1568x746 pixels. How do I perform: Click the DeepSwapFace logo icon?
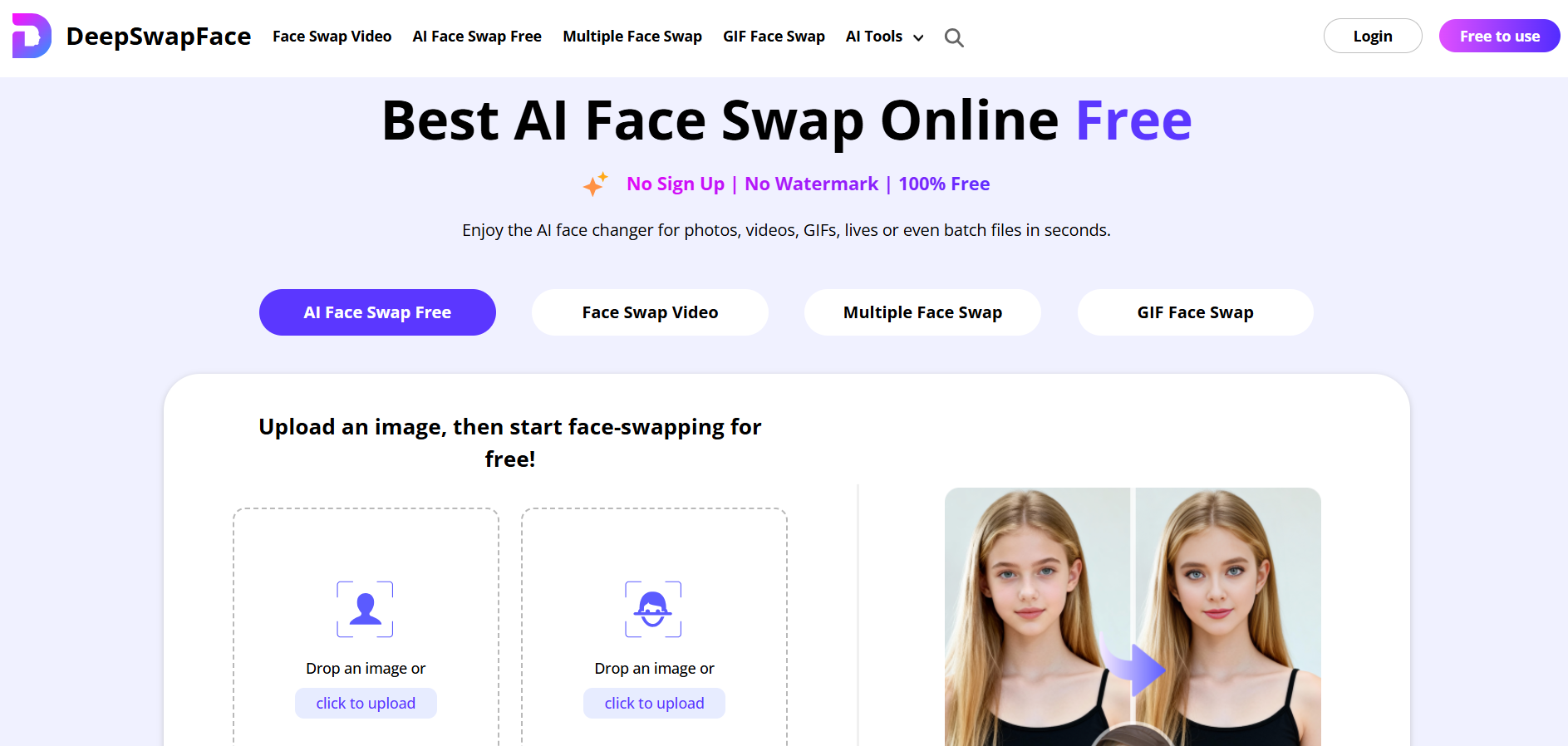pos(32,36)
